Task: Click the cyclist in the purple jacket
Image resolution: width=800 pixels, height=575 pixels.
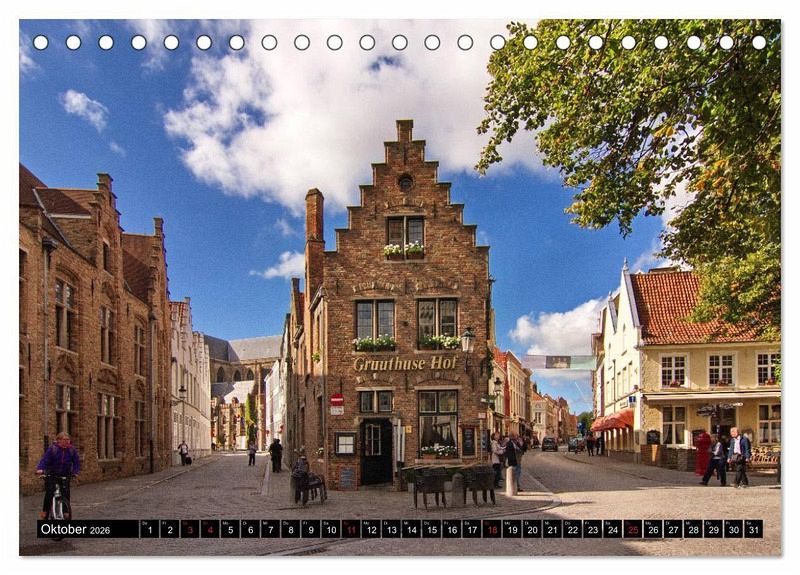Action: coord(58,462)
